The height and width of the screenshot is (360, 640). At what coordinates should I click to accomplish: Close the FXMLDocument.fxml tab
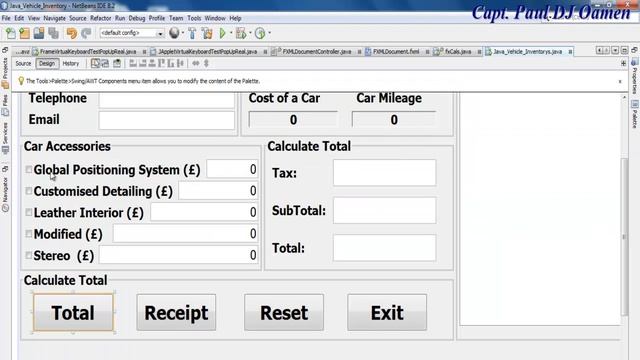[x=427, y=52]
